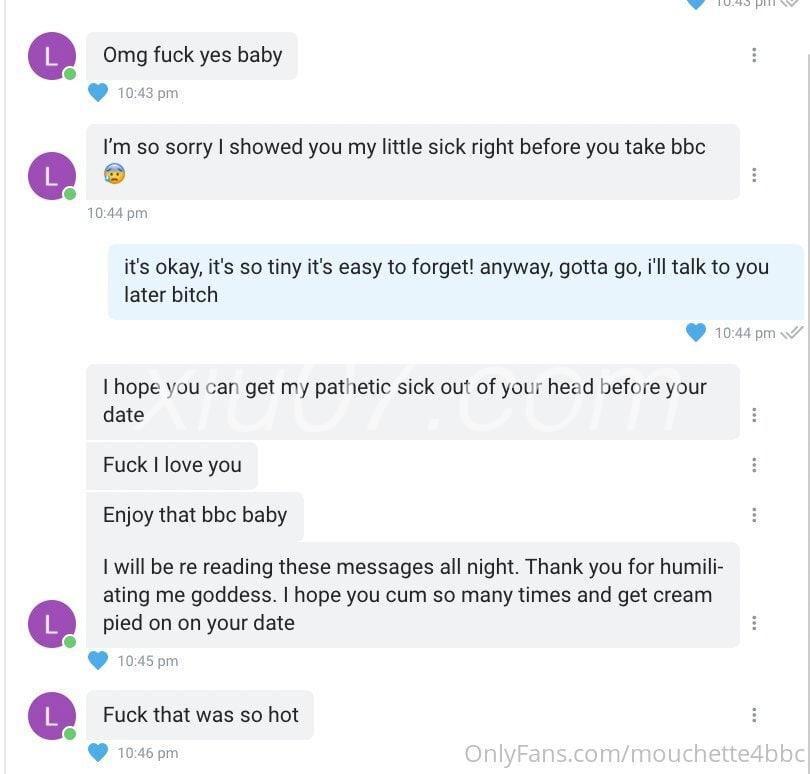The image size is (810, 774).
Task: Open options for 'I will be re reading' message
Action: point(754,623)
